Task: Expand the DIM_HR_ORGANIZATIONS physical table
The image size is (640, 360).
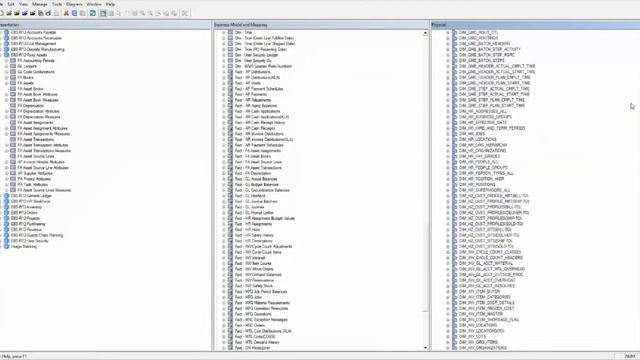Action: pyautogui.click(x=448, y=151)
